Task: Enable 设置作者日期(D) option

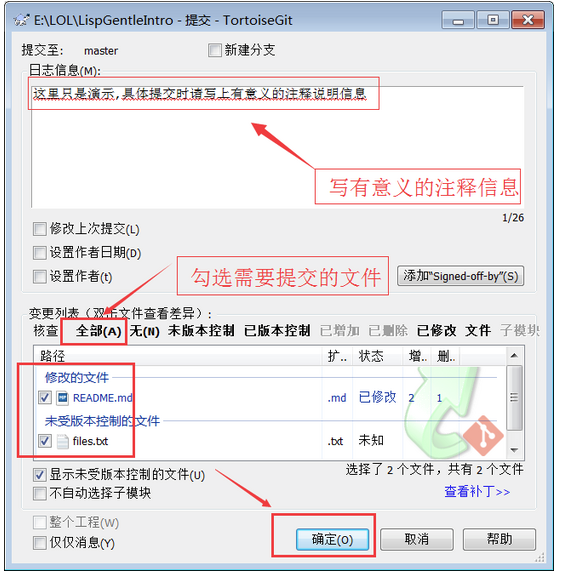Action: tap(39, 253)
